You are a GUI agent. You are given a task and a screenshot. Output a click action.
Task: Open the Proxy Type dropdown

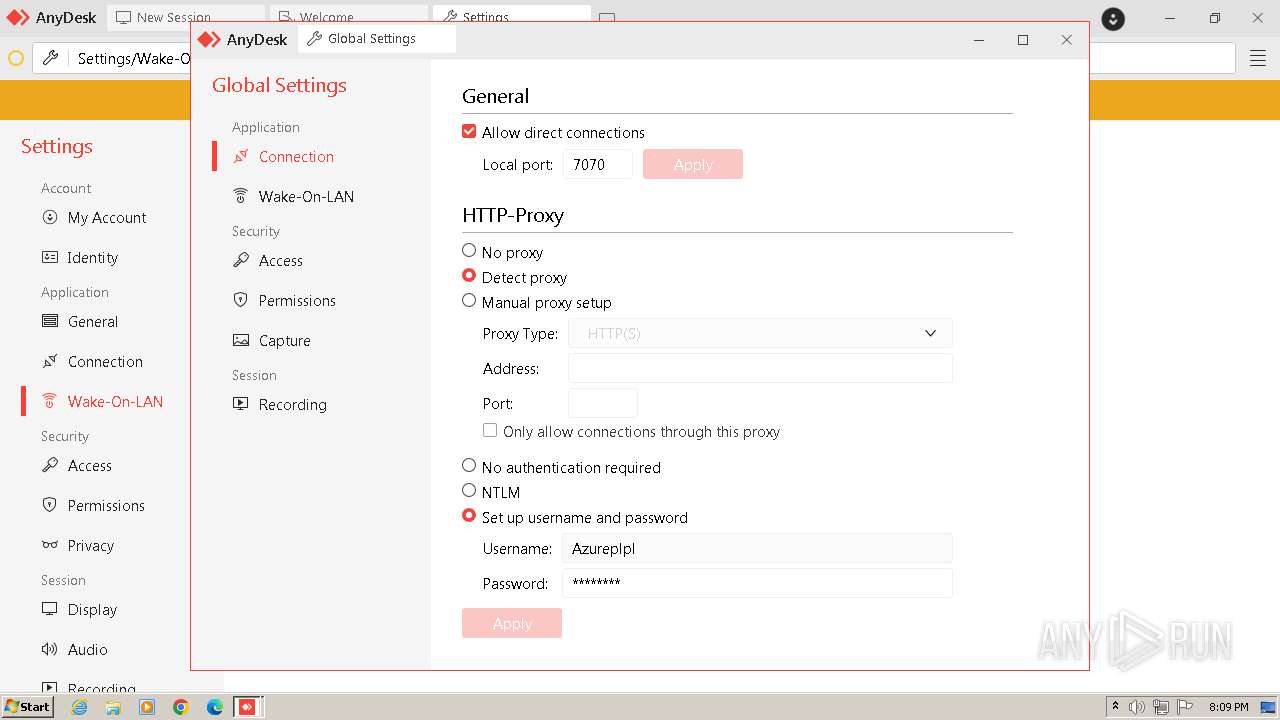760,333
